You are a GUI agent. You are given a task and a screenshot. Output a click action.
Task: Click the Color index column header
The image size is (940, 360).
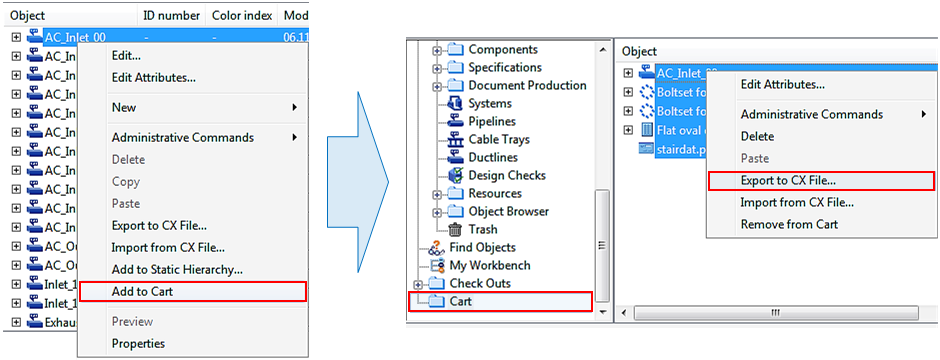point(243,16)
